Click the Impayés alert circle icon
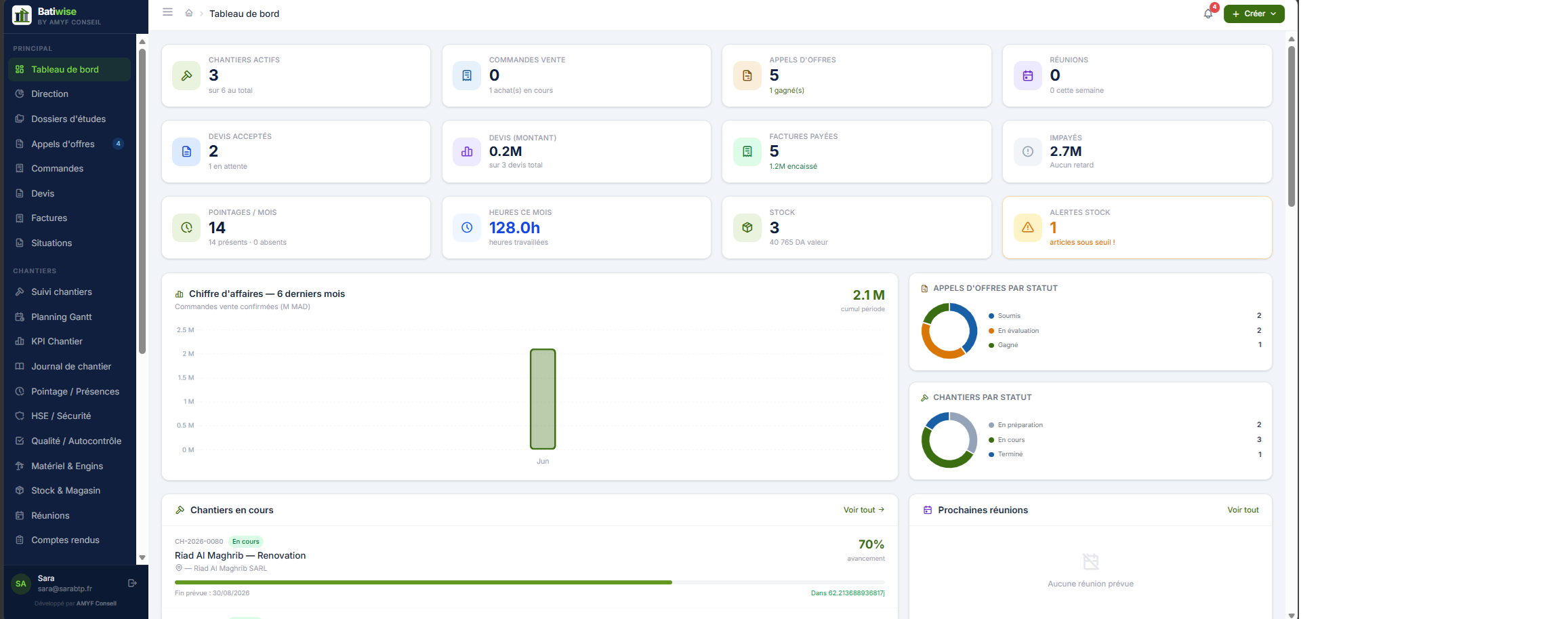The image size is (1568, 619). [1028, 151]
